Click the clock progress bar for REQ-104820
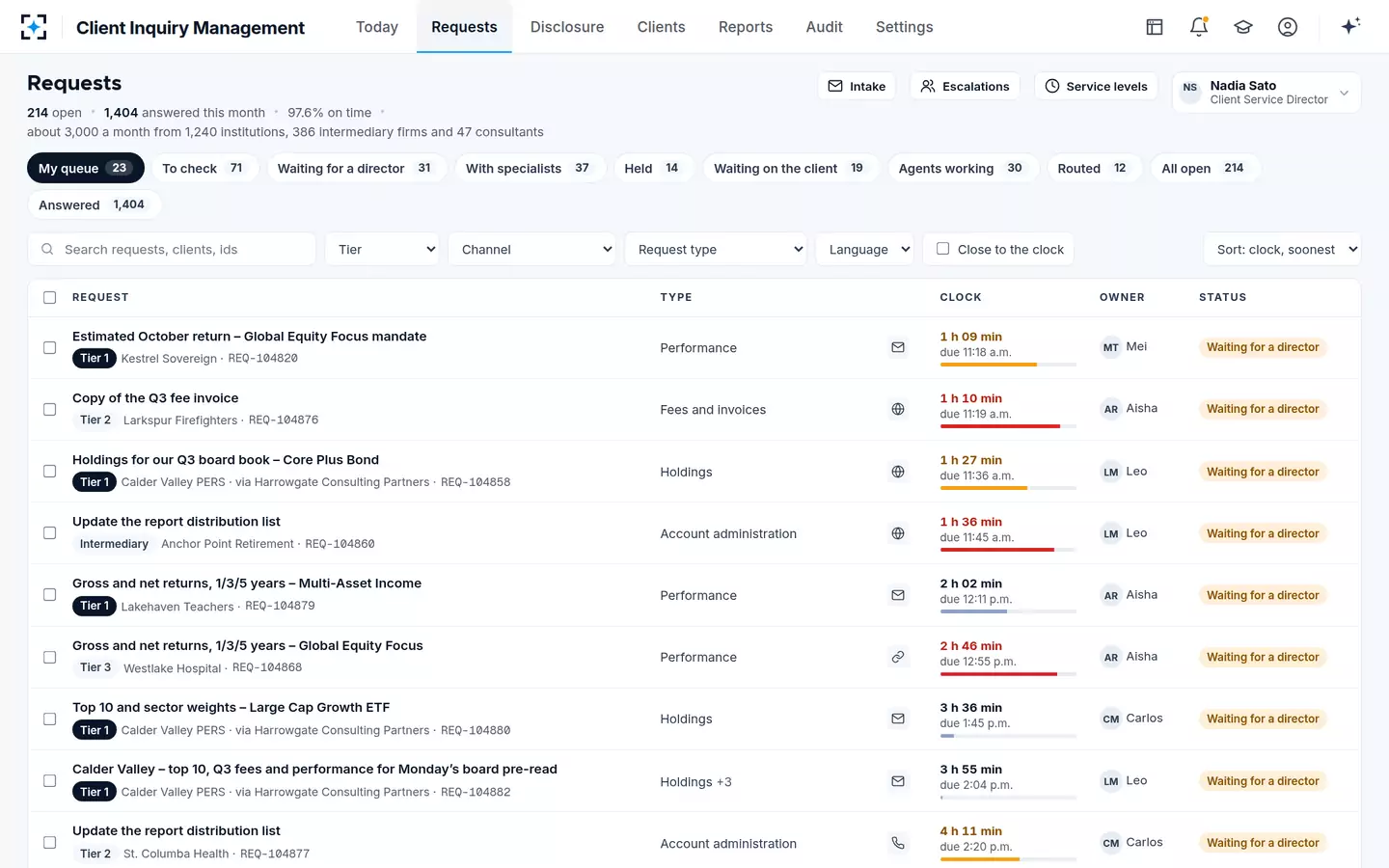1389x868 pixels. point(1008,365)
